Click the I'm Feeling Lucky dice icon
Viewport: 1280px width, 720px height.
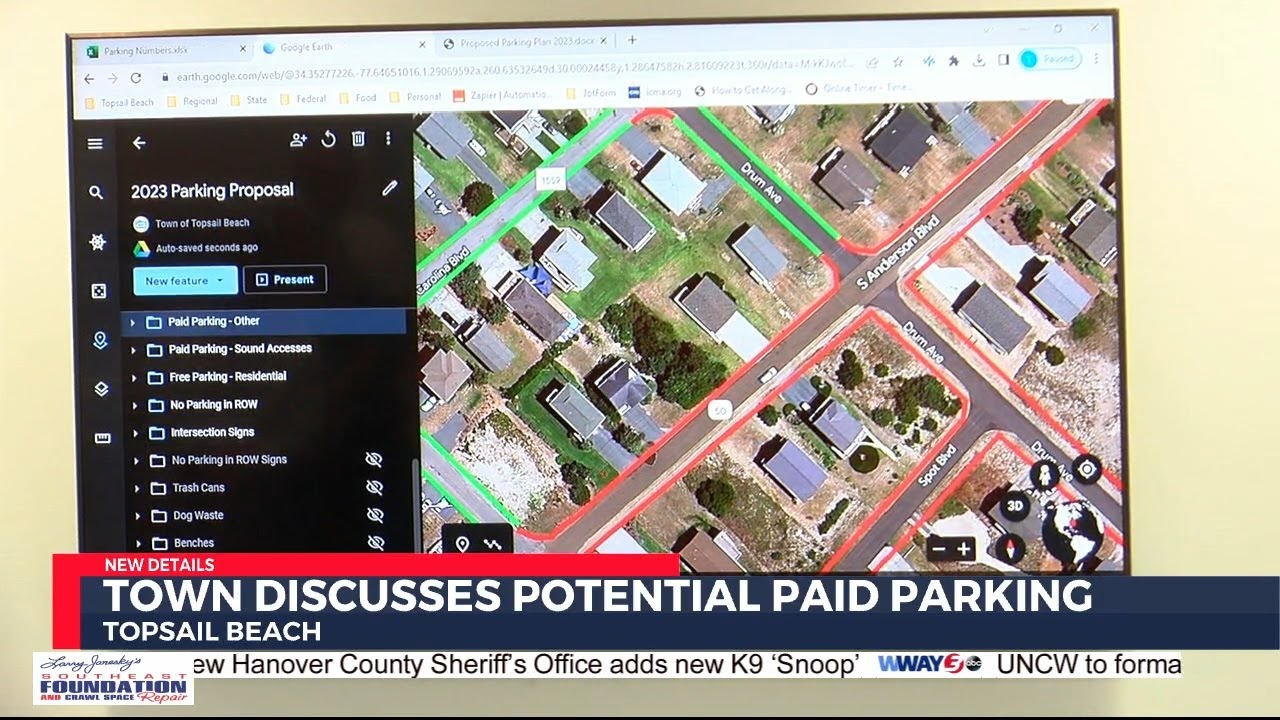pyautogui.click(x=99, y=291)
